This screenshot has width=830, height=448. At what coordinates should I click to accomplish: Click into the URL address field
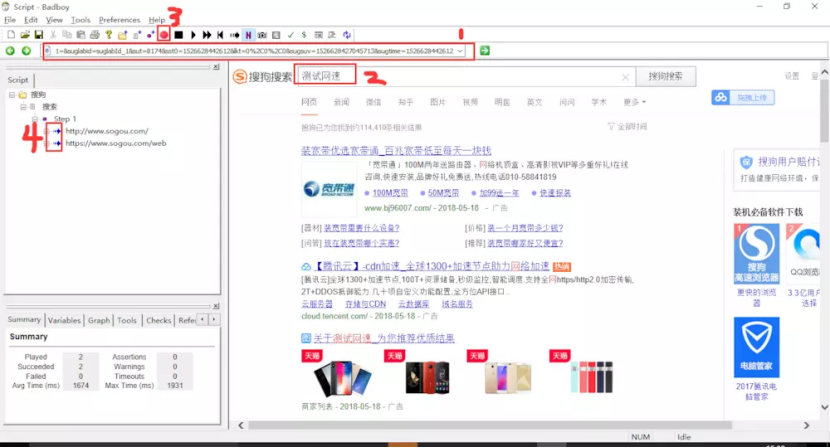[254, 51]
